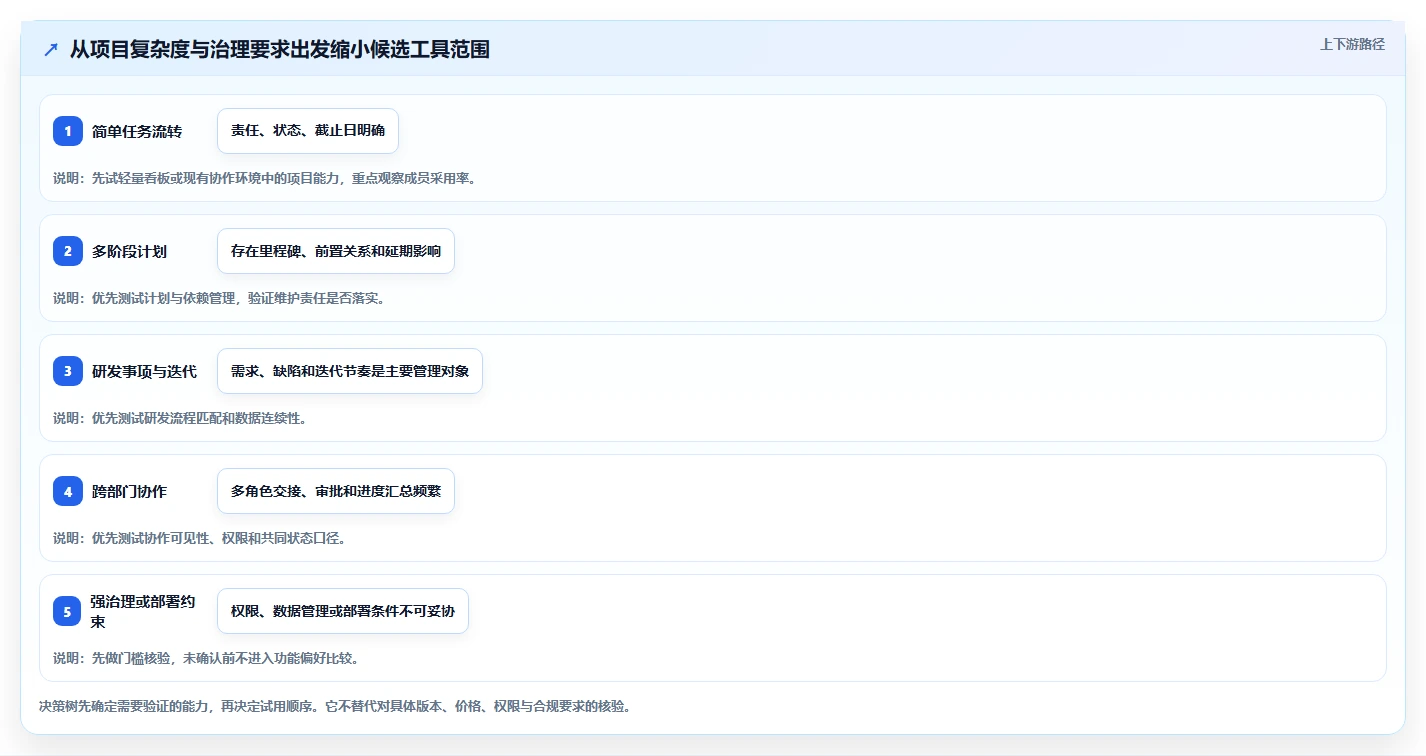Click the 责任、状态、截止日明确 condition box
This screenshot has width=1426, height=756.
308,131
